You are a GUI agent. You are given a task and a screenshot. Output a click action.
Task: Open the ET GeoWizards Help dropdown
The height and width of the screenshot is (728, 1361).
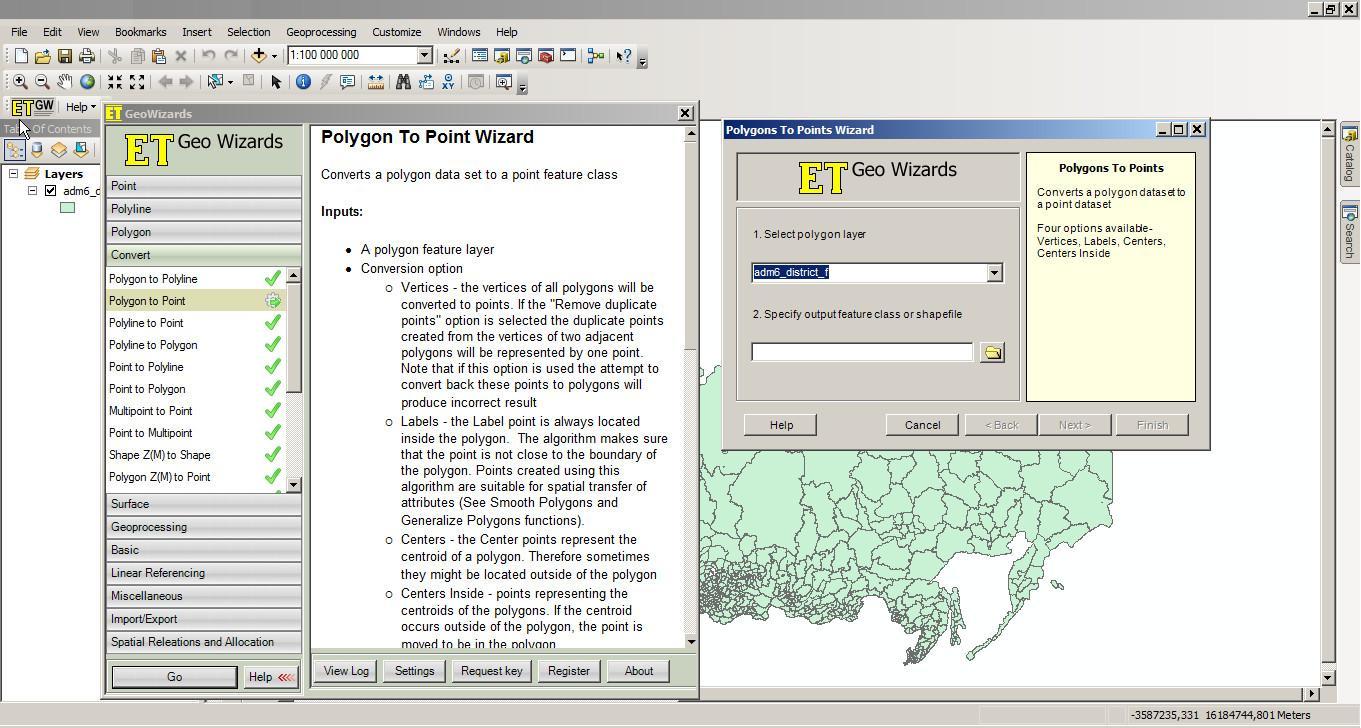click(81, 107)
